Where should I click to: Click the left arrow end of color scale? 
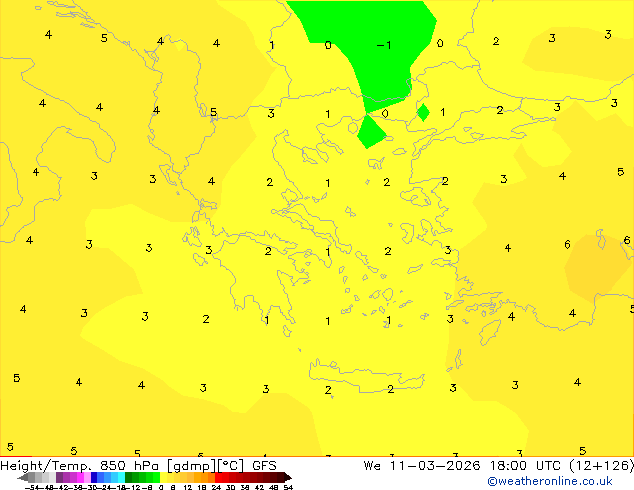(x=23, y=478)
